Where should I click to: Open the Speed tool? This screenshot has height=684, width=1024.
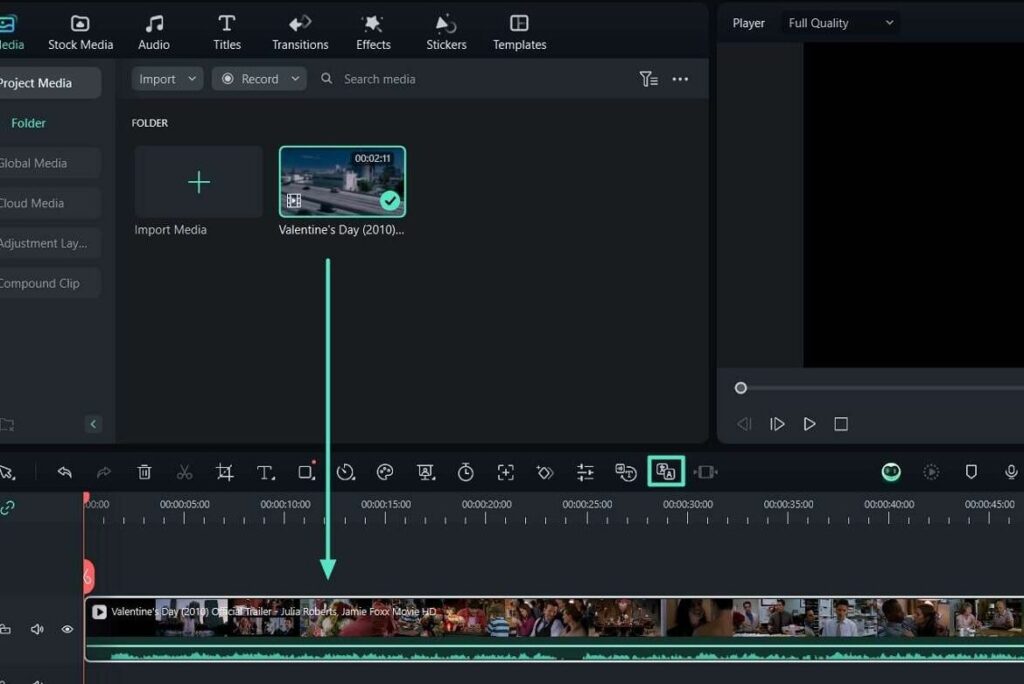tap(345, 472)
